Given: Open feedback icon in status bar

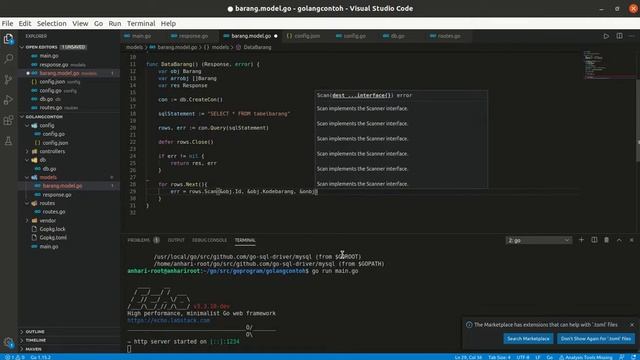Looking at the screenshot, I should pyautogui.click(x=622, y=357).
